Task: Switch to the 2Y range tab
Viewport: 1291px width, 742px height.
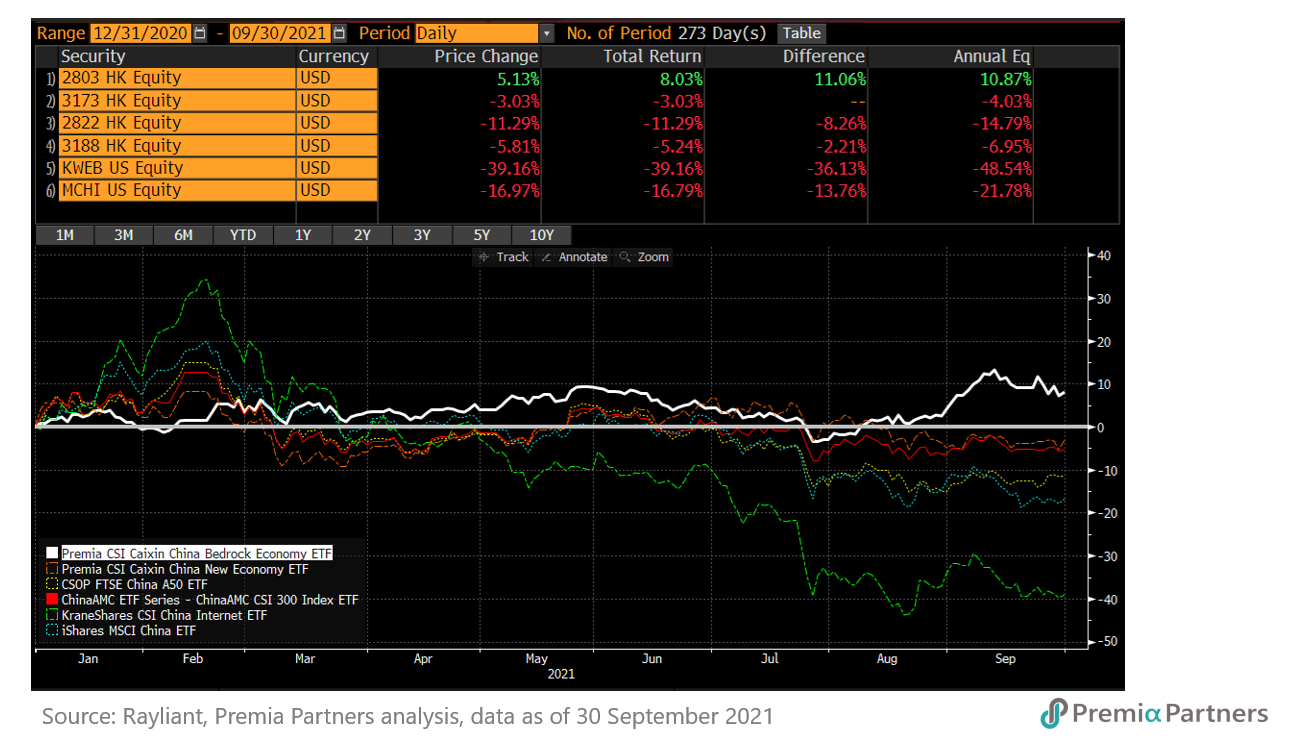Action: [x=362, y=235]
